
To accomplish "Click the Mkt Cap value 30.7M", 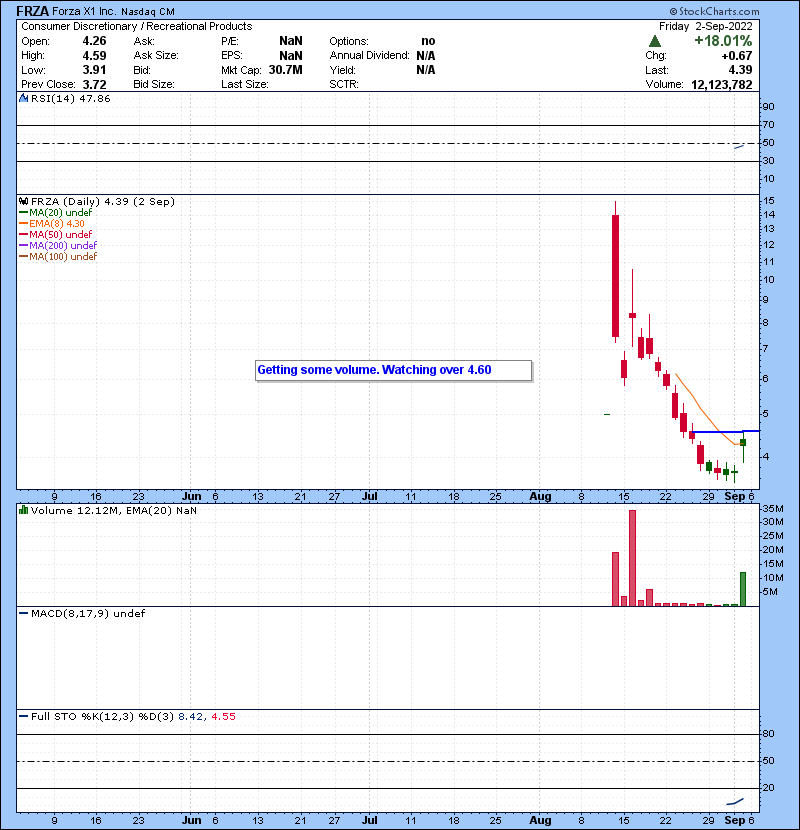I will coord(285,70).
